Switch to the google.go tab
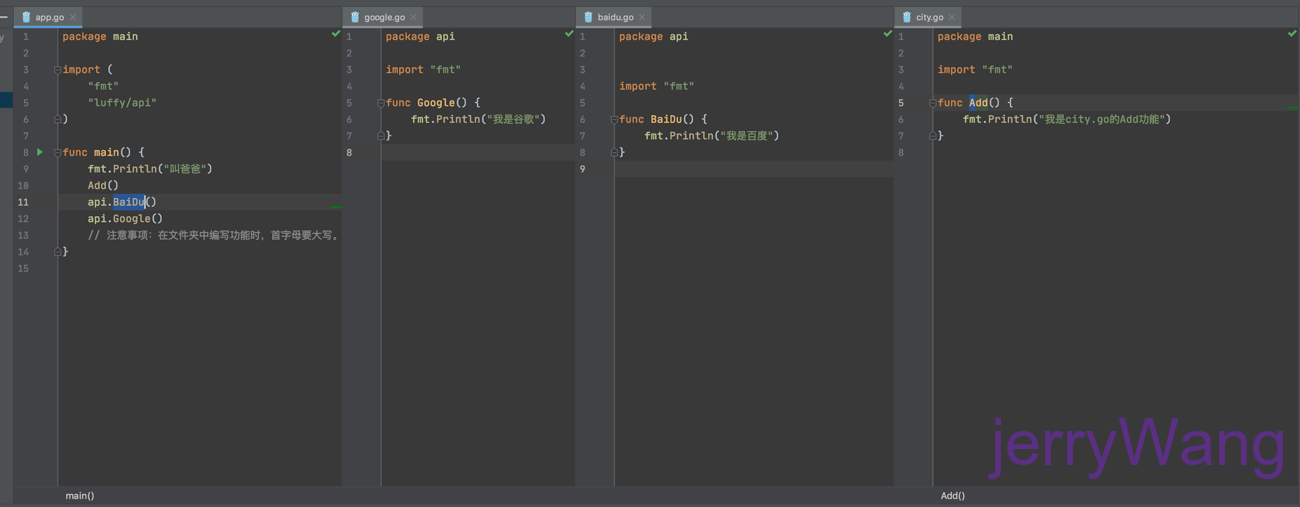 [384, 17]
